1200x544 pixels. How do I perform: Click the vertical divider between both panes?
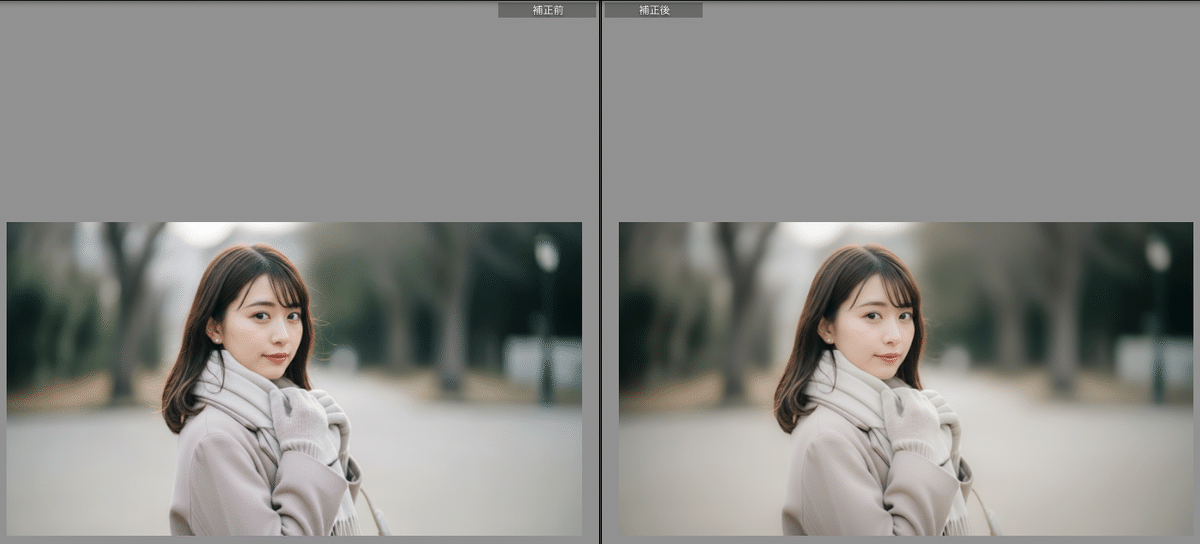[x=600, y=272]
